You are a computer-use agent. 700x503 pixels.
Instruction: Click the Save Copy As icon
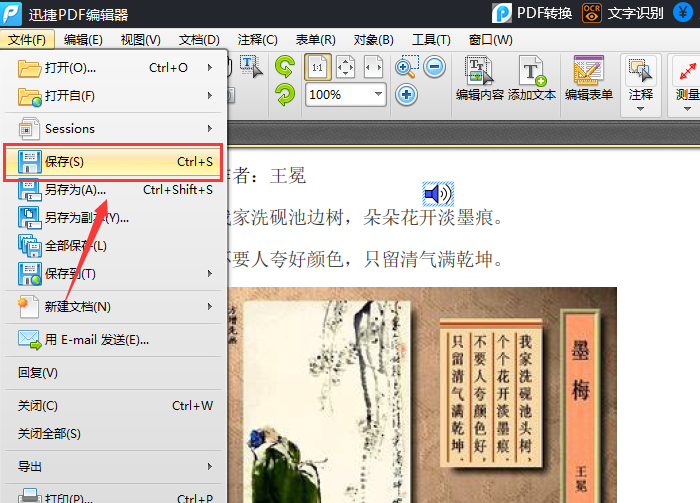click(29, 218)
